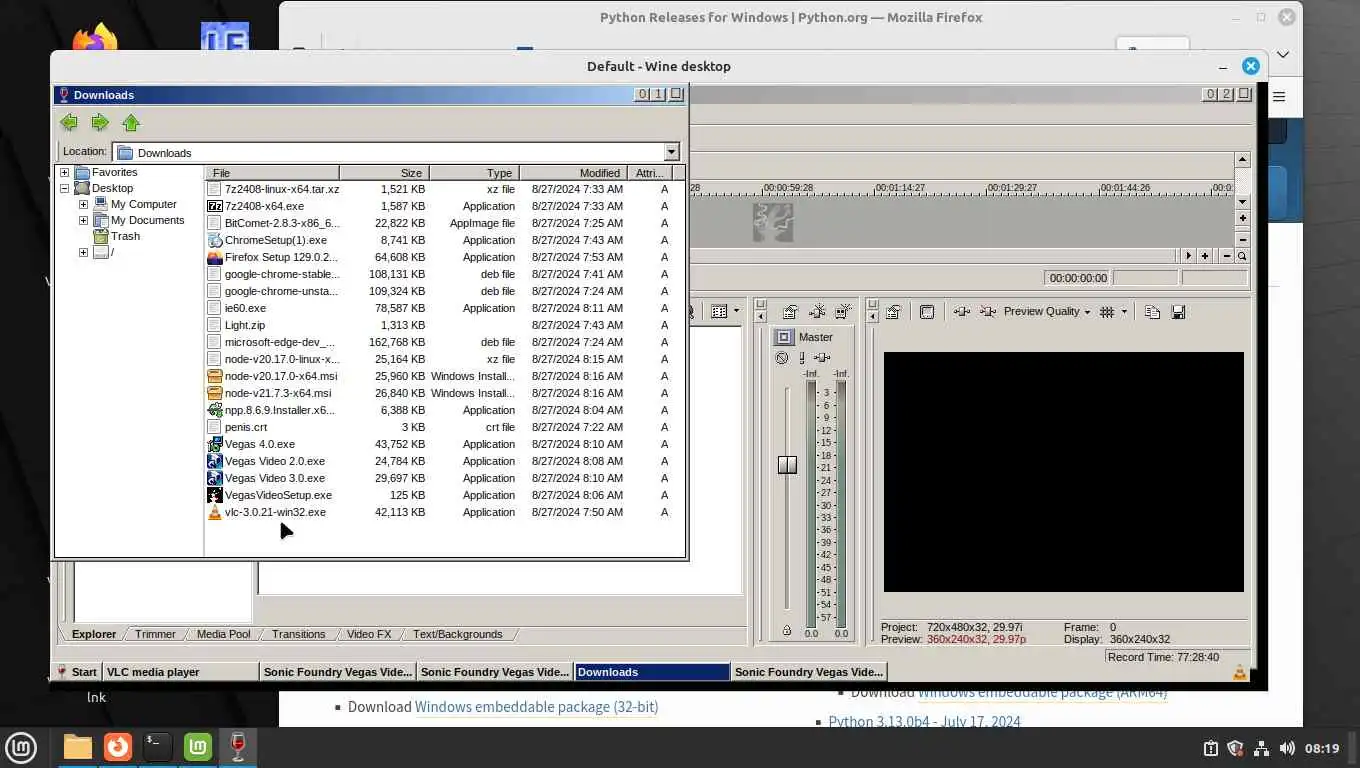Click the Firefox Setup file icon

pyautogui.click(x=214, y=257)
